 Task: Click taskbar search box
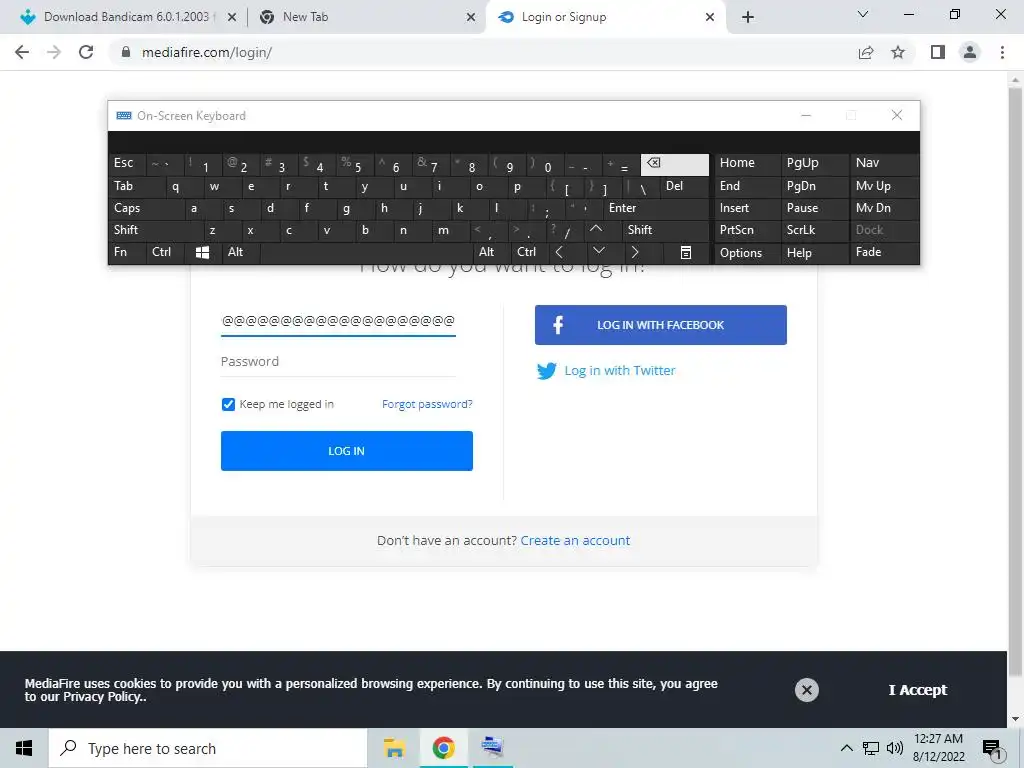pos(208,748)
